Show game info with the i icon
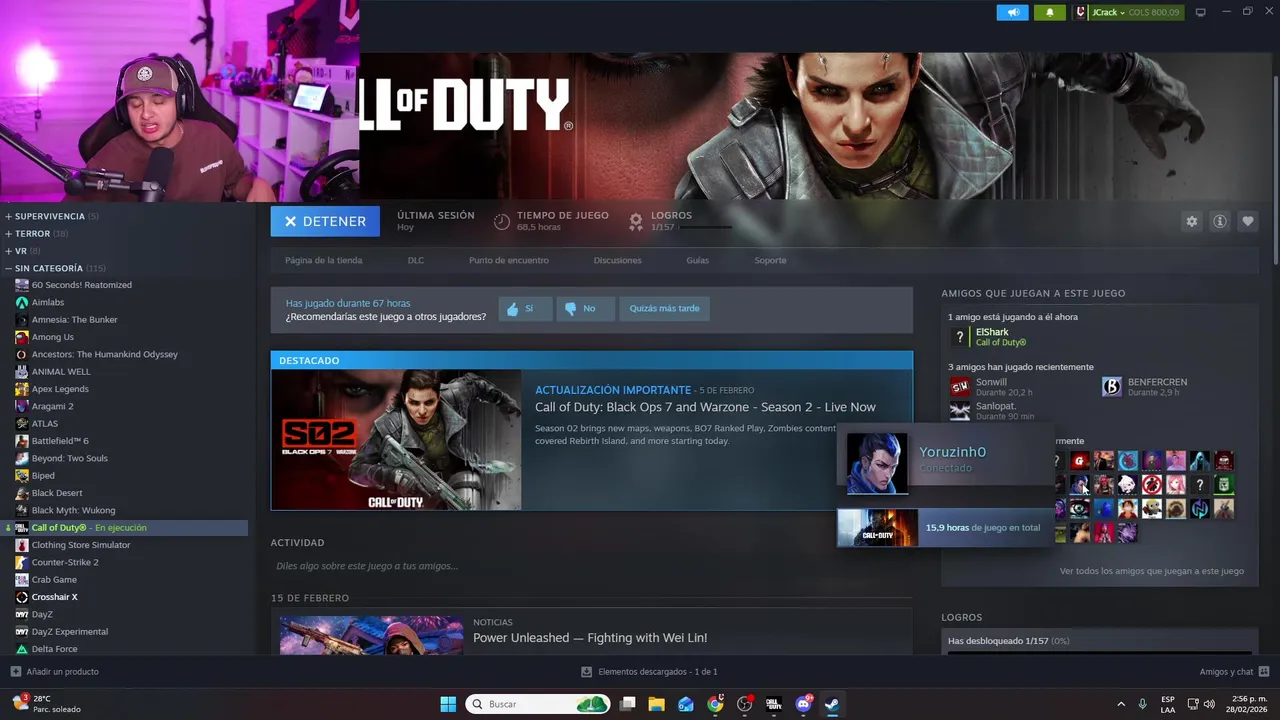 (x=1219, y=221)
